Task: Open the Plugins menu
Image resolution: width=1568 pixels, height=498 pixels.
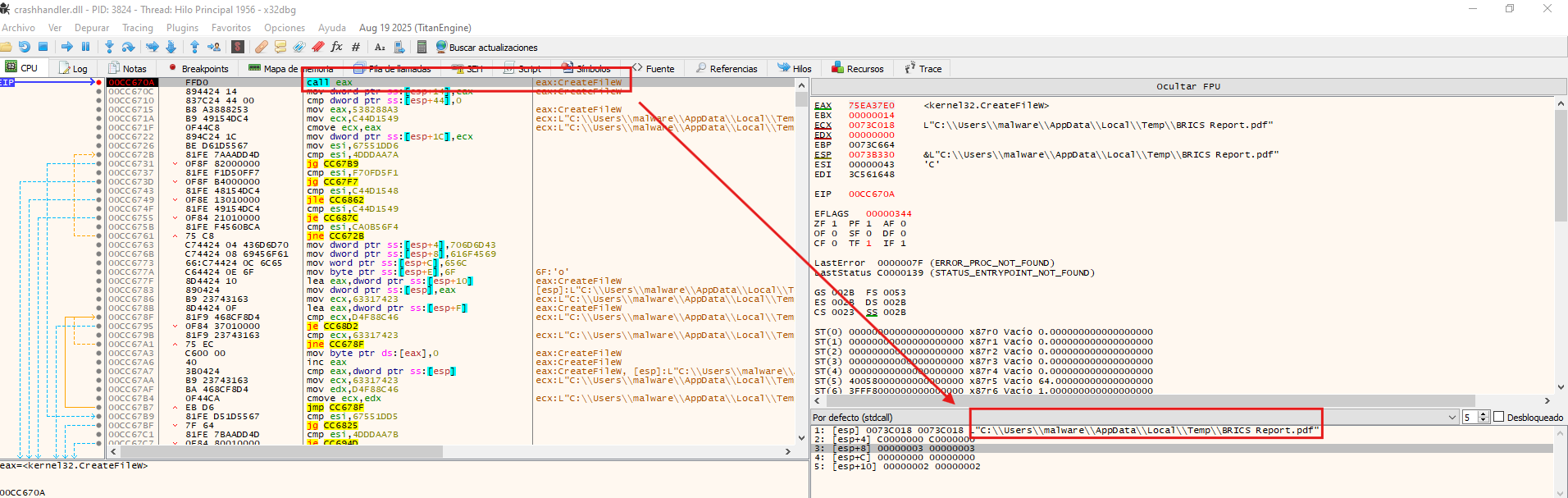Action: tap(182, 28)
